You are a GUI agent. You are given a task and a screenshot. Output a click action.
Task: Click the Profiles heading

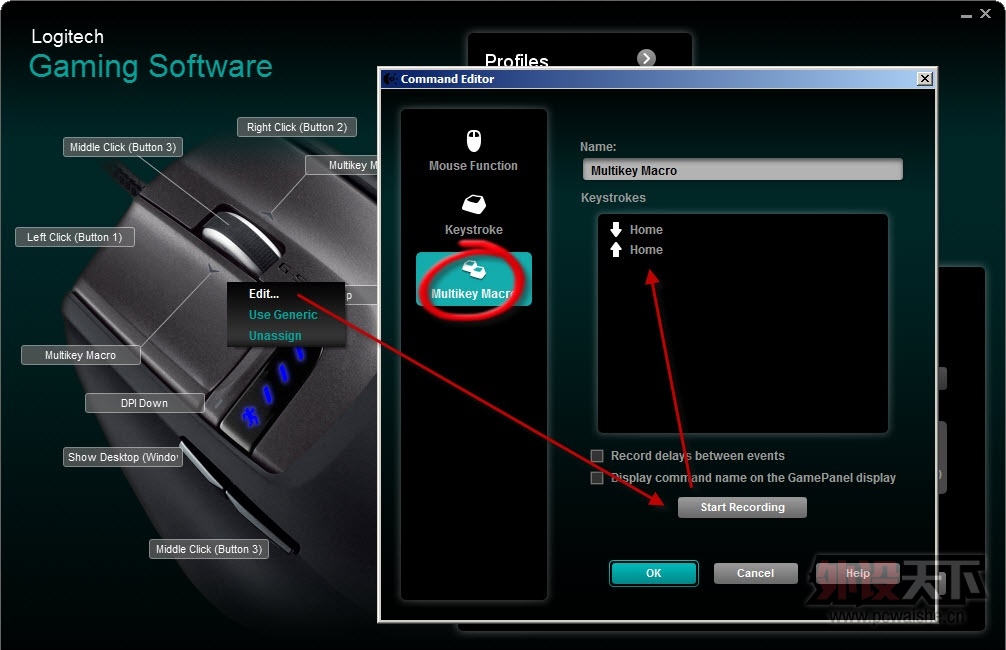(x=516, y=60)
